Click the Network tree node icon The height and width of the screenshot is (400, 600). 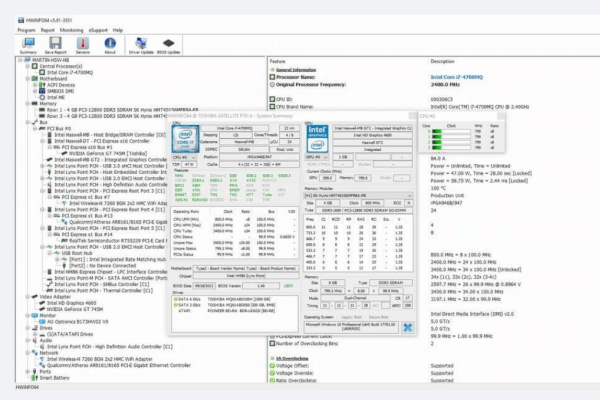click(x=35, y=353)
